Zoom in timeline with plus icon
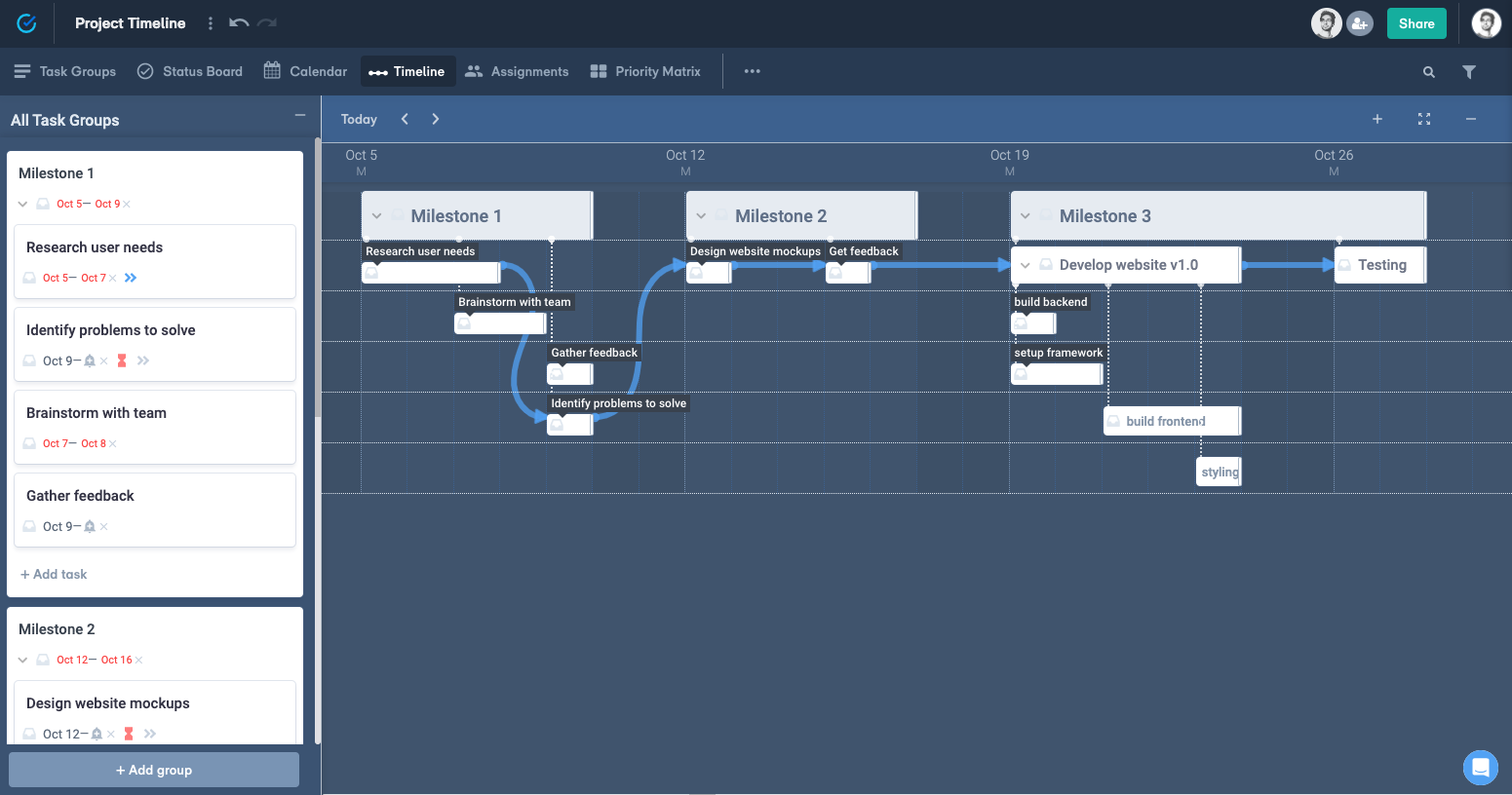 (x=1376, y=119)
